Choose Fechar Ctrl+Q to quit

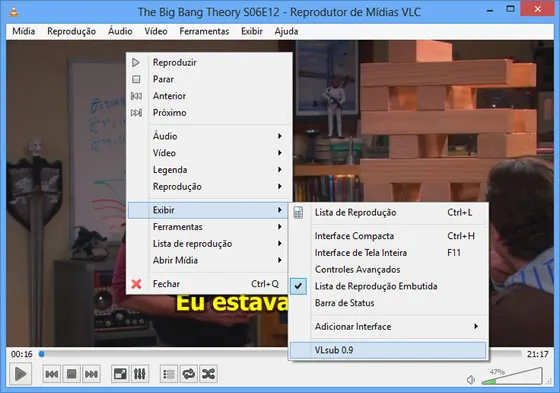(x=208, y=284)
